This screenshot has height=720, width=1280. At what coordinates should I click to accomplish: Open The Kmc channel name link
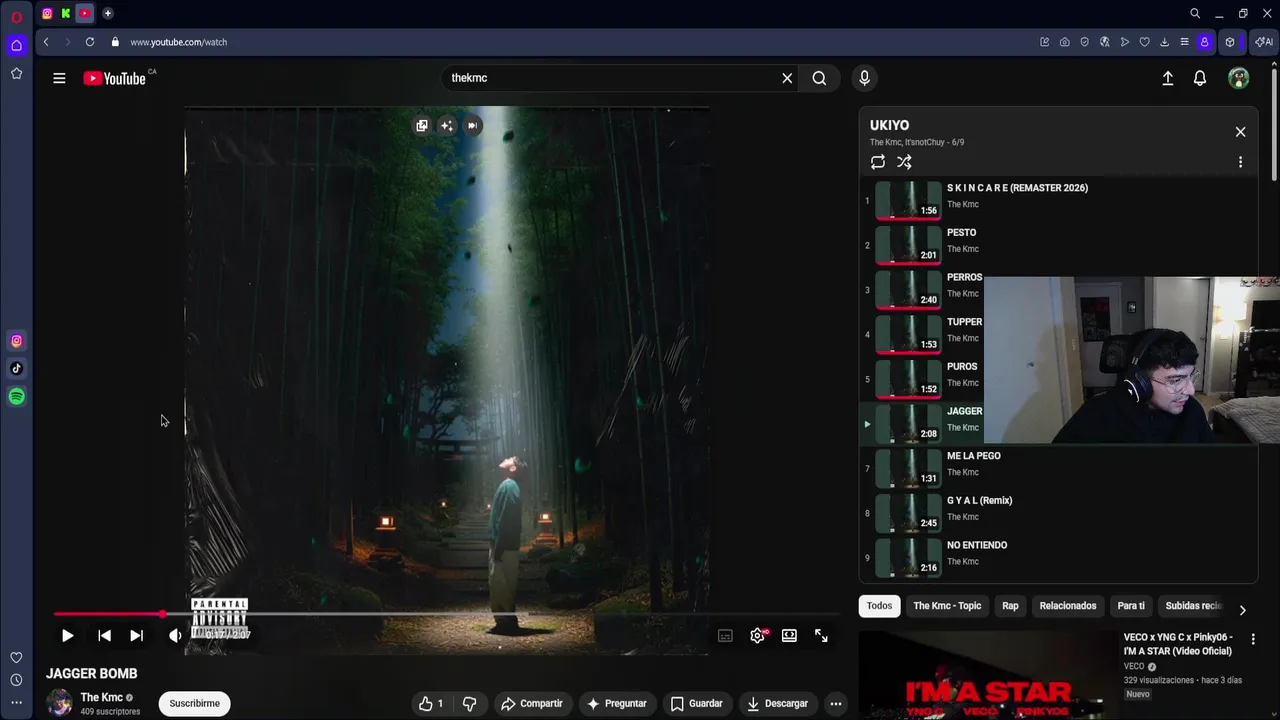pyautogui.click(x=101, y=697)
